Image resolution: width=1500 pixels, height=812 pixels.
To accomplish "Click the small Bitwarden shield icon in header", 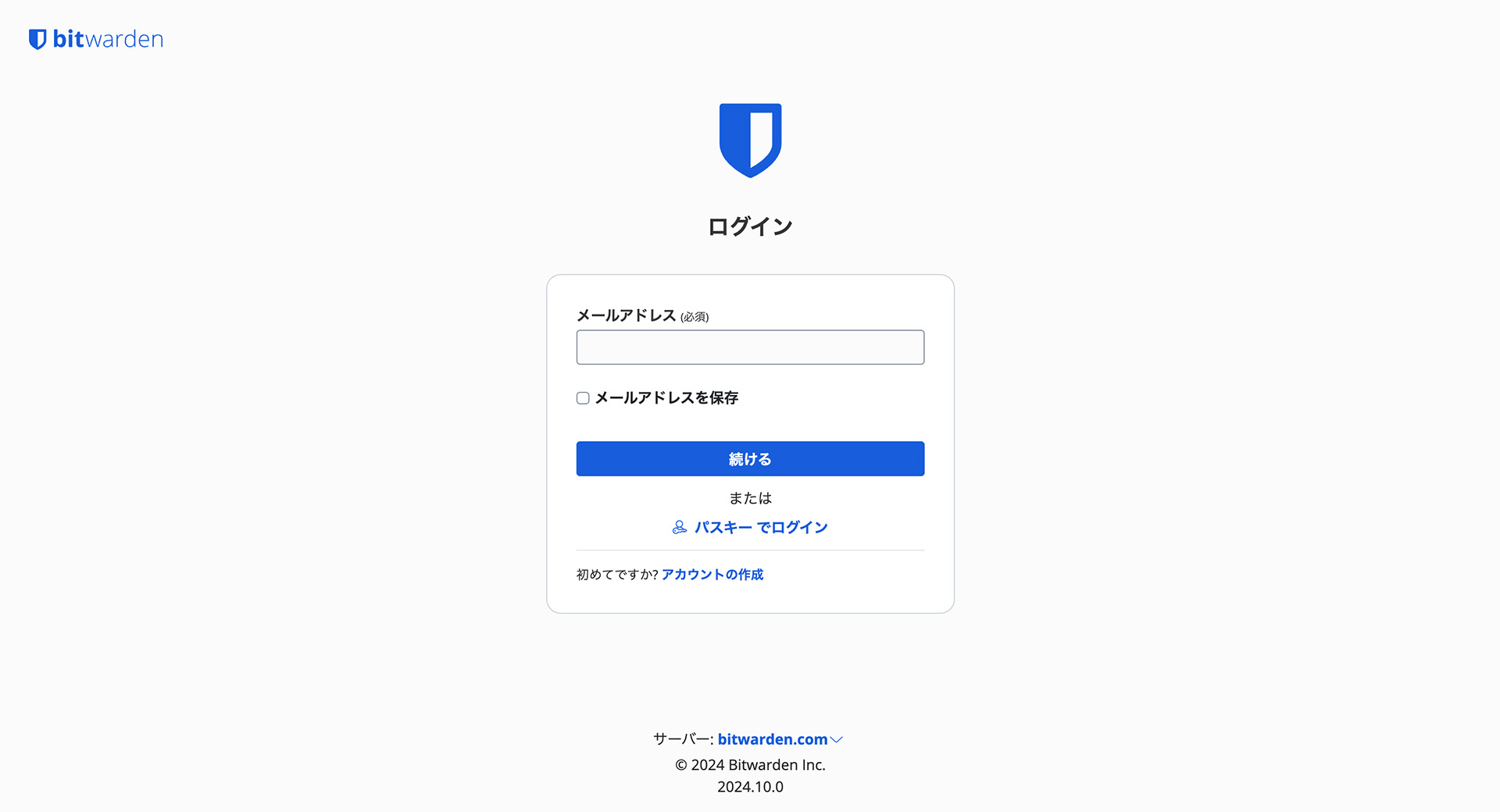I will tap(37, 39).
